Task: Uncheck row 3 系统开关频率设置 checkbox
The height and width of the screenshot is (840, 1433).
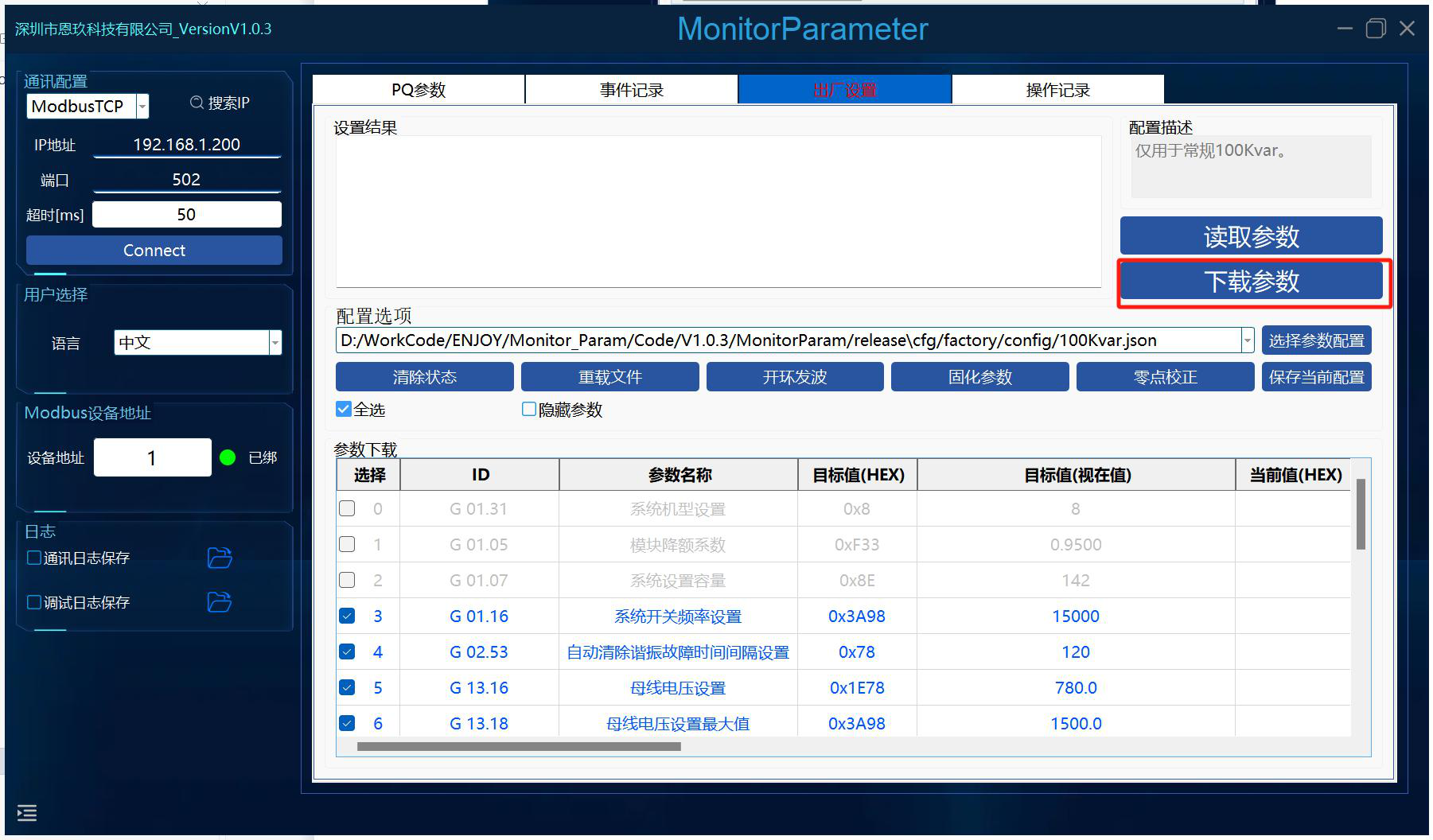Action: 347,616
